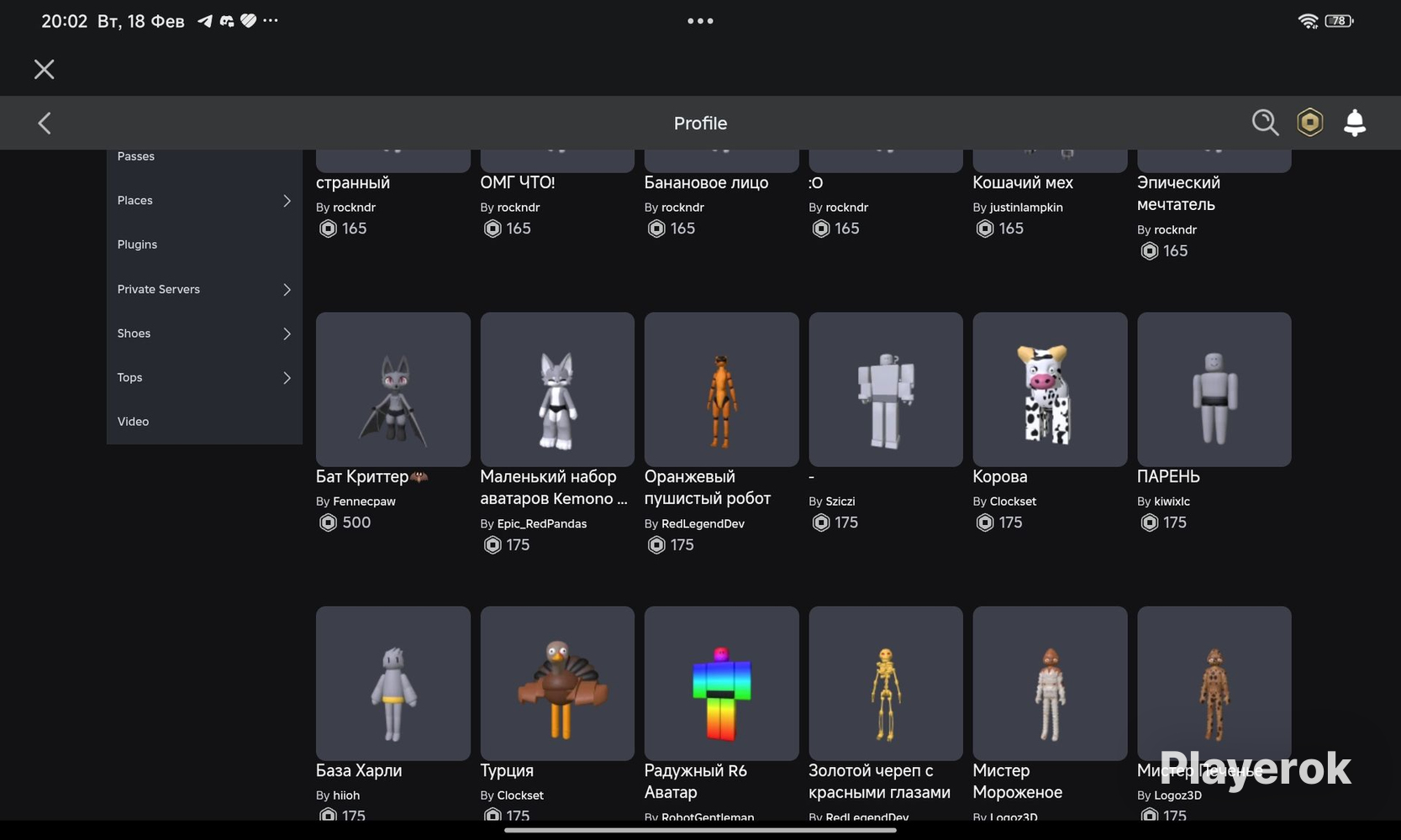Tap the Discord status bar icon
The height and width of the screenshot is (840, 1401).
coord(227,21)
